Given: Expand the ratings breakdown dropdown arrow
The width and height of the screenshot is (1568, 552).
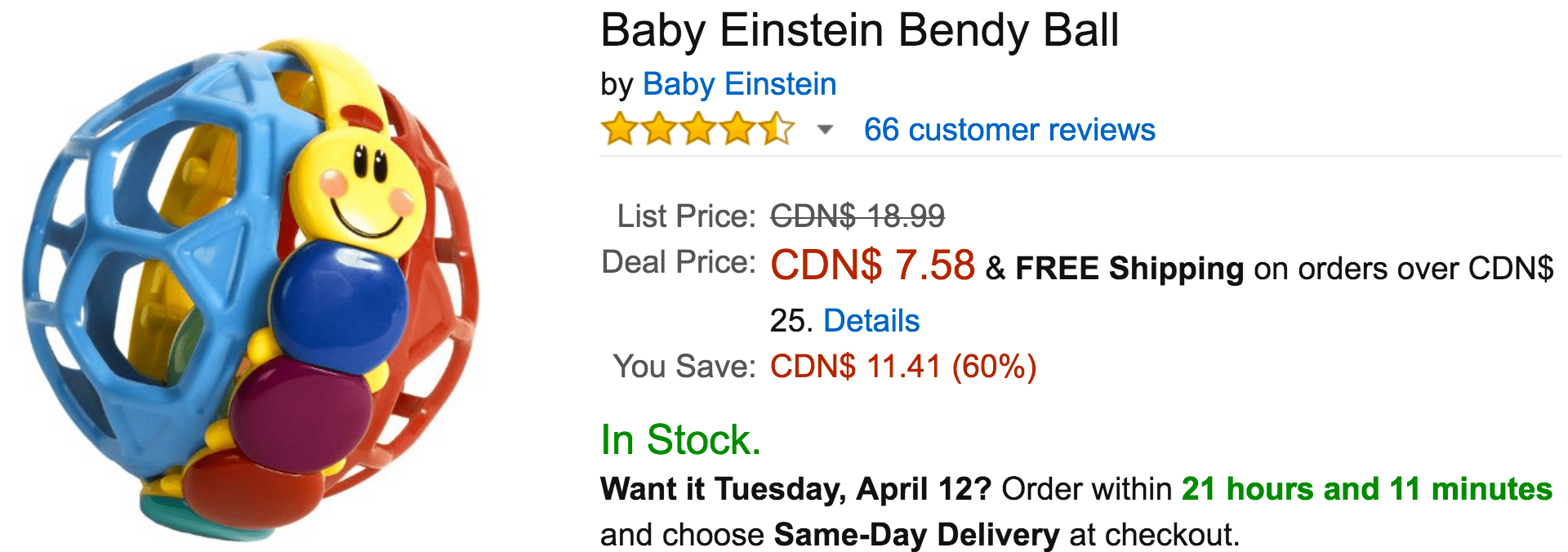Looking at the screenshot, I should (826, 130).
